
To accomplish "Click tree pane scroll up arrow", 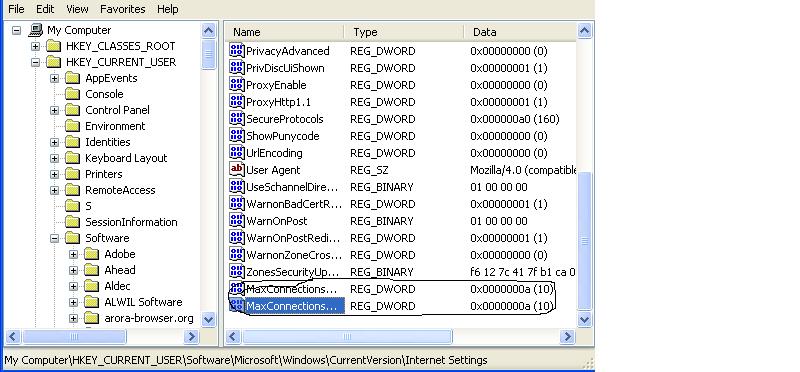I will click(208, 31).
